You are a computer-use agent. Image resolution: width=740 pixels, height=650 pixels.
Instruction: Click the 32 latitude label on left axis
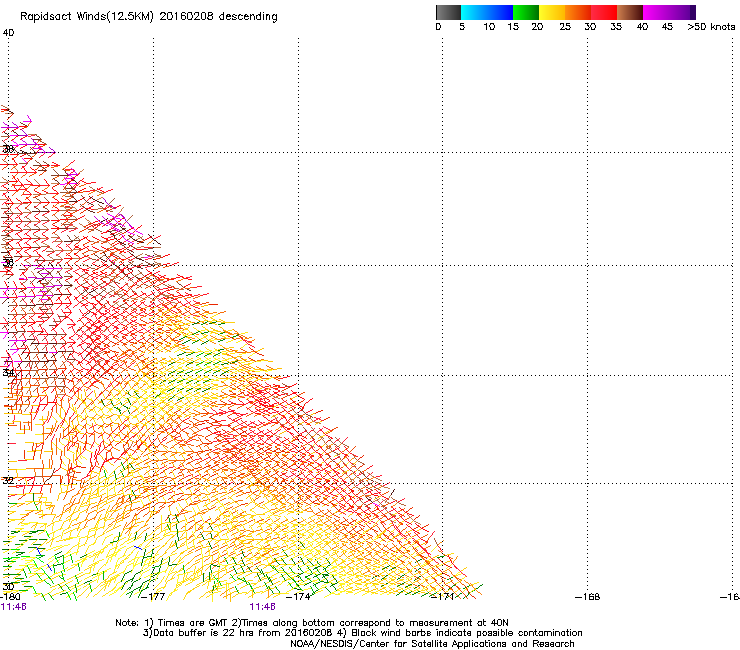coord(8,481)
